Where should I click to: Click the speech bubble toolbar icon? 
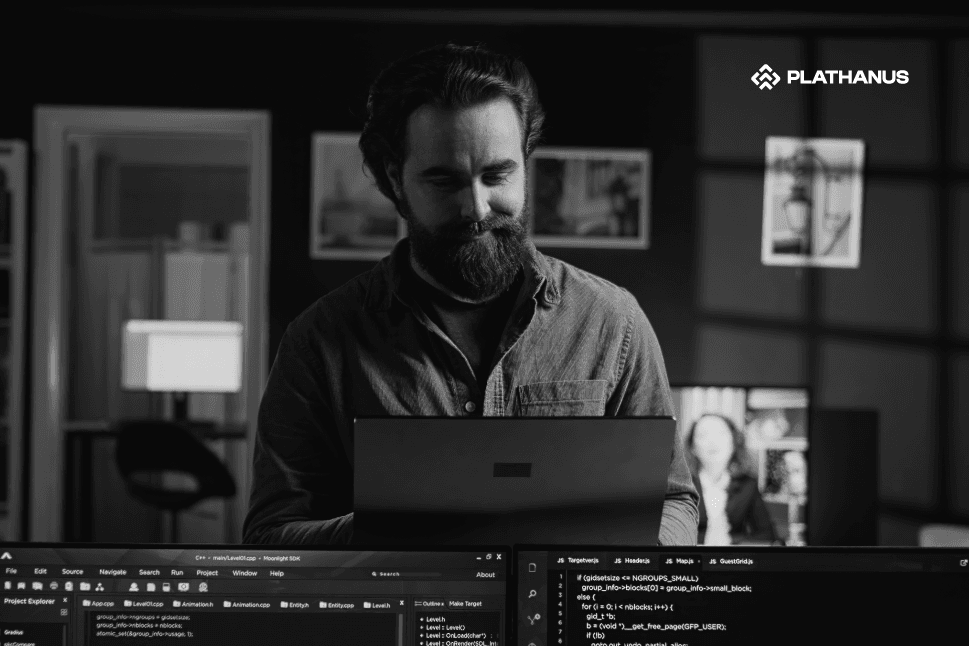pos(38,585)
